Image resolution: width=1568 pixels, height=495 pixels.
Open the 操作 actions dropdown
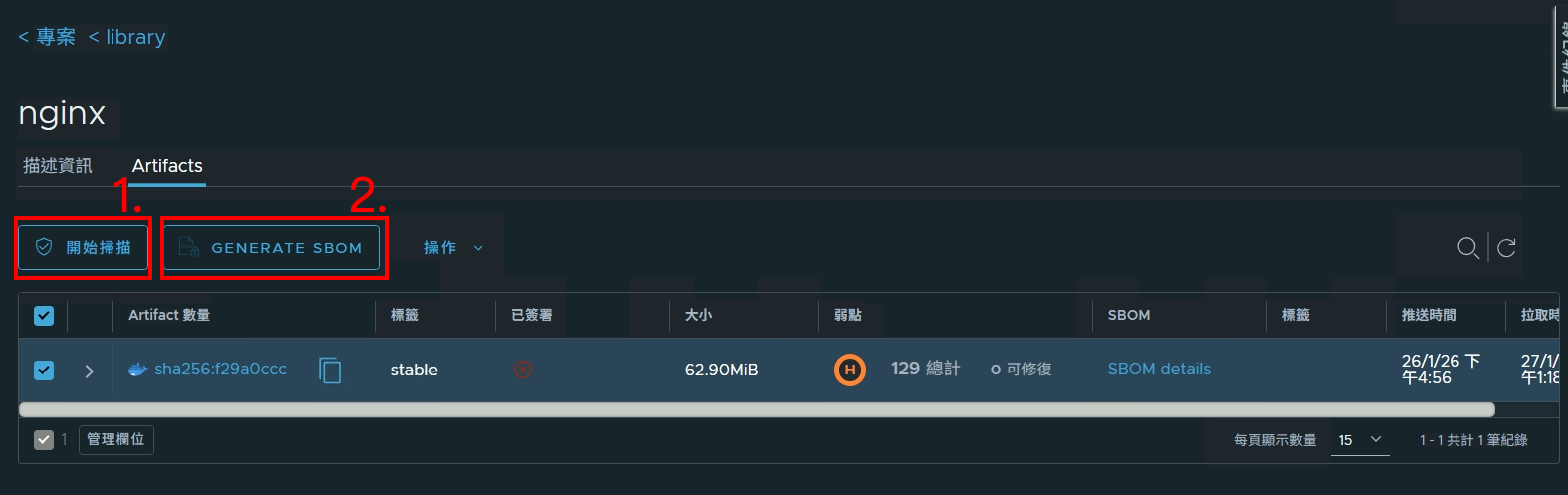pyautogui.click(x=453, y=248)
